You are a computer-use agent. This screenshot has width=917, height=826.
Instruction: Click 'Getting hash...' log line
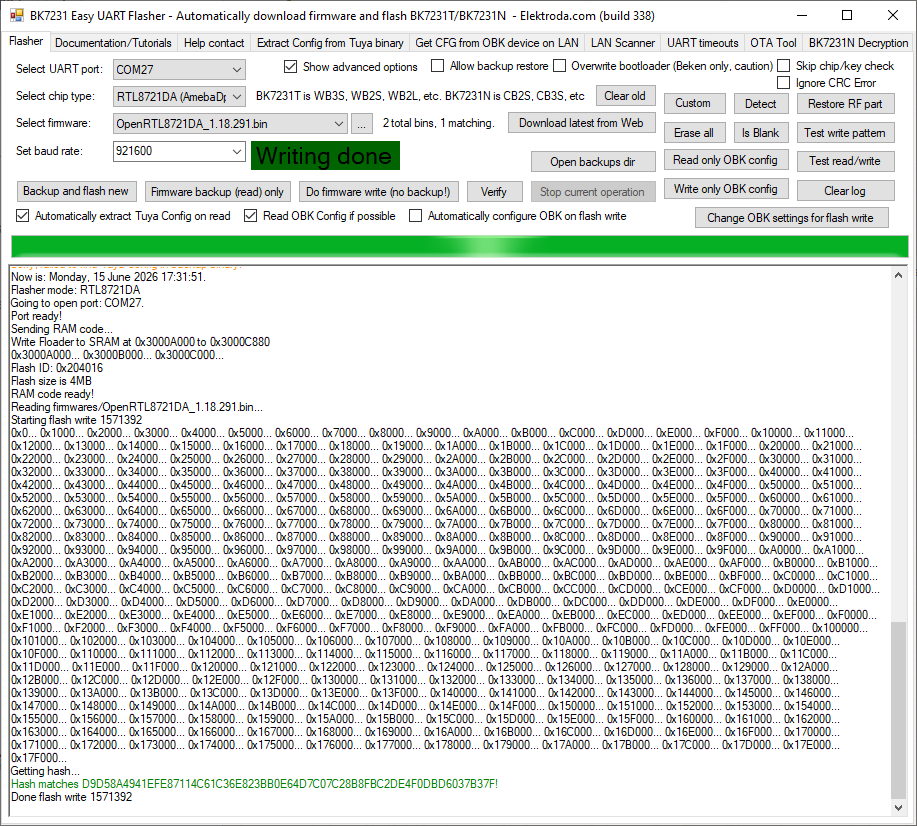pyautogui.click(x=45, y=771)
